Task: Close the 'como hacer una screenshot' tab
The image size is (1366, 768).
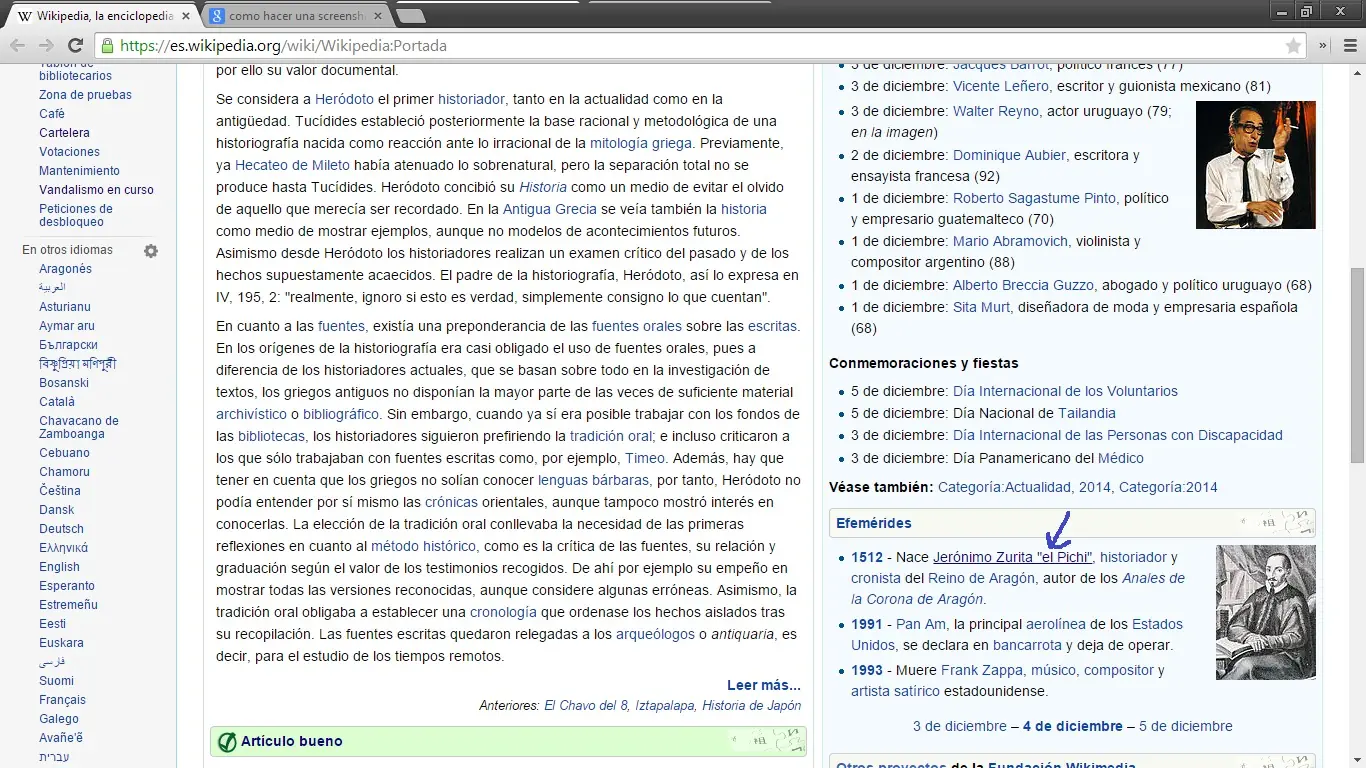Action: [377, 16]
